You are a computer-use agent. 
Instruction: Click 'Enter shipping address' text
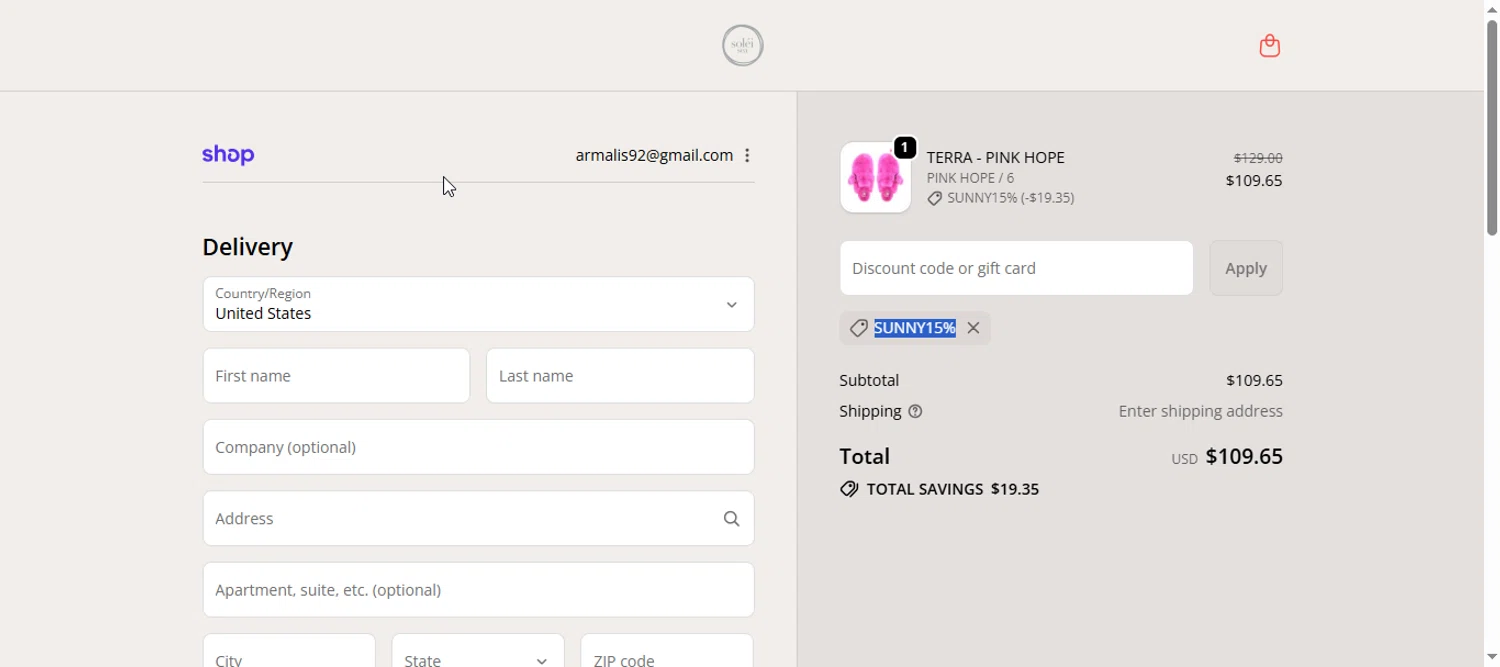(x=1200, y=411)
